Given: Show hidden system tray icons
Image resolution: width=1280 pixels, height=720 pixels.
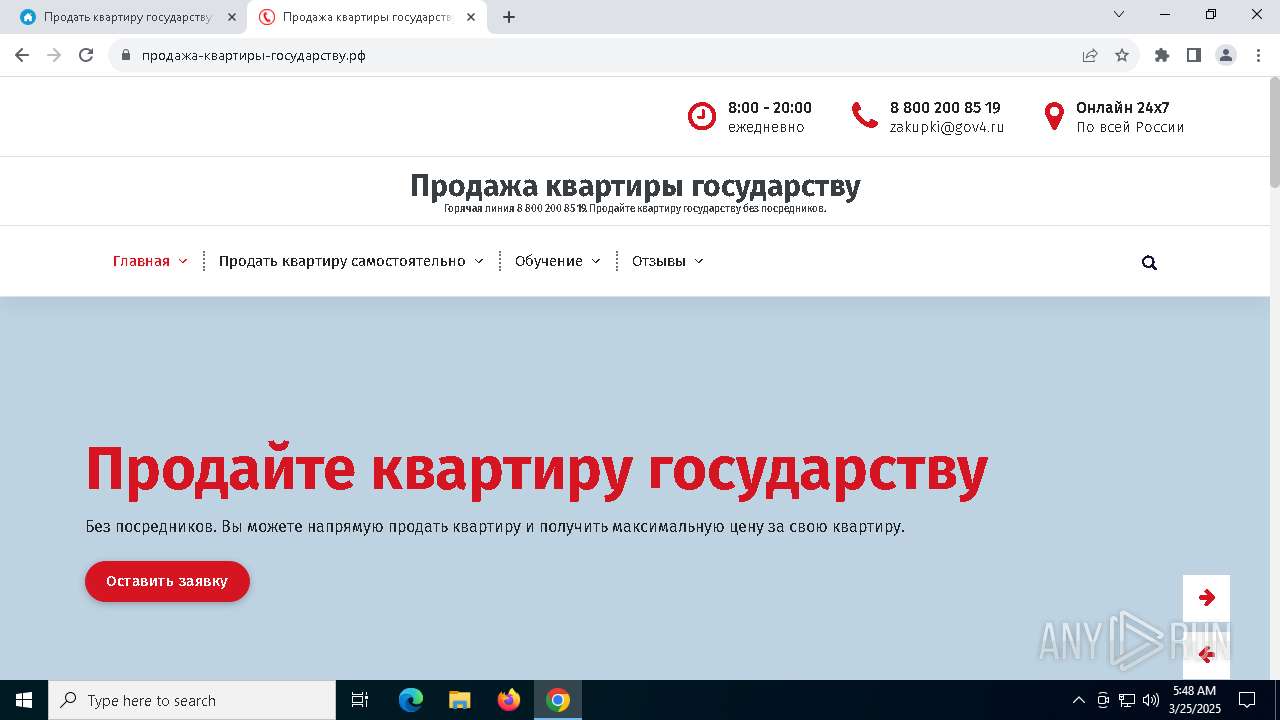Looking at the screenshot, I should point(1078,700).
